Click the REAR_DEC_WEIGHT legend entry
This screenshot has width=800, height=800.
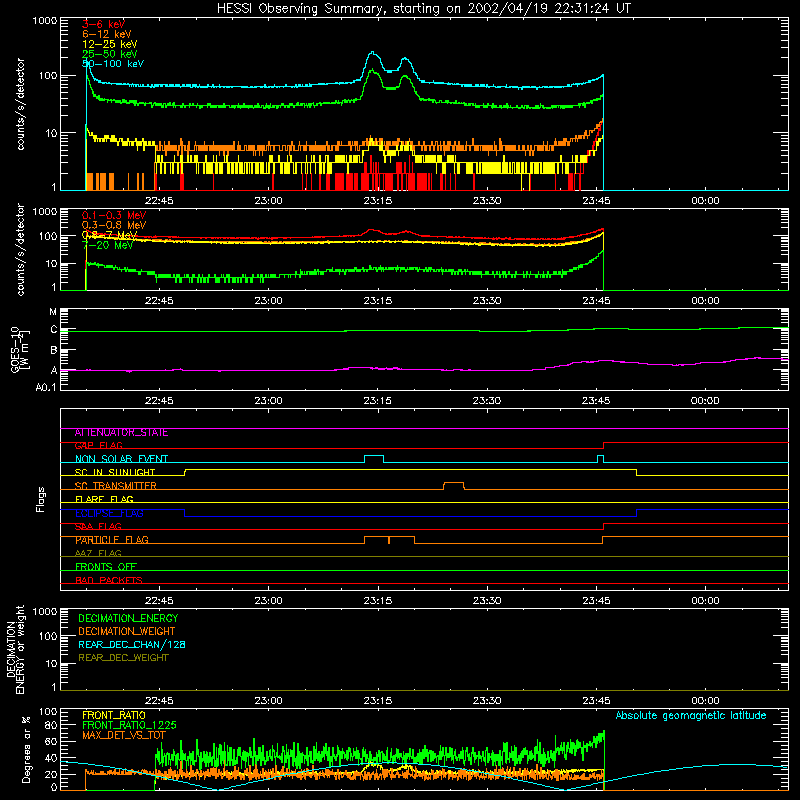point(123,658)
